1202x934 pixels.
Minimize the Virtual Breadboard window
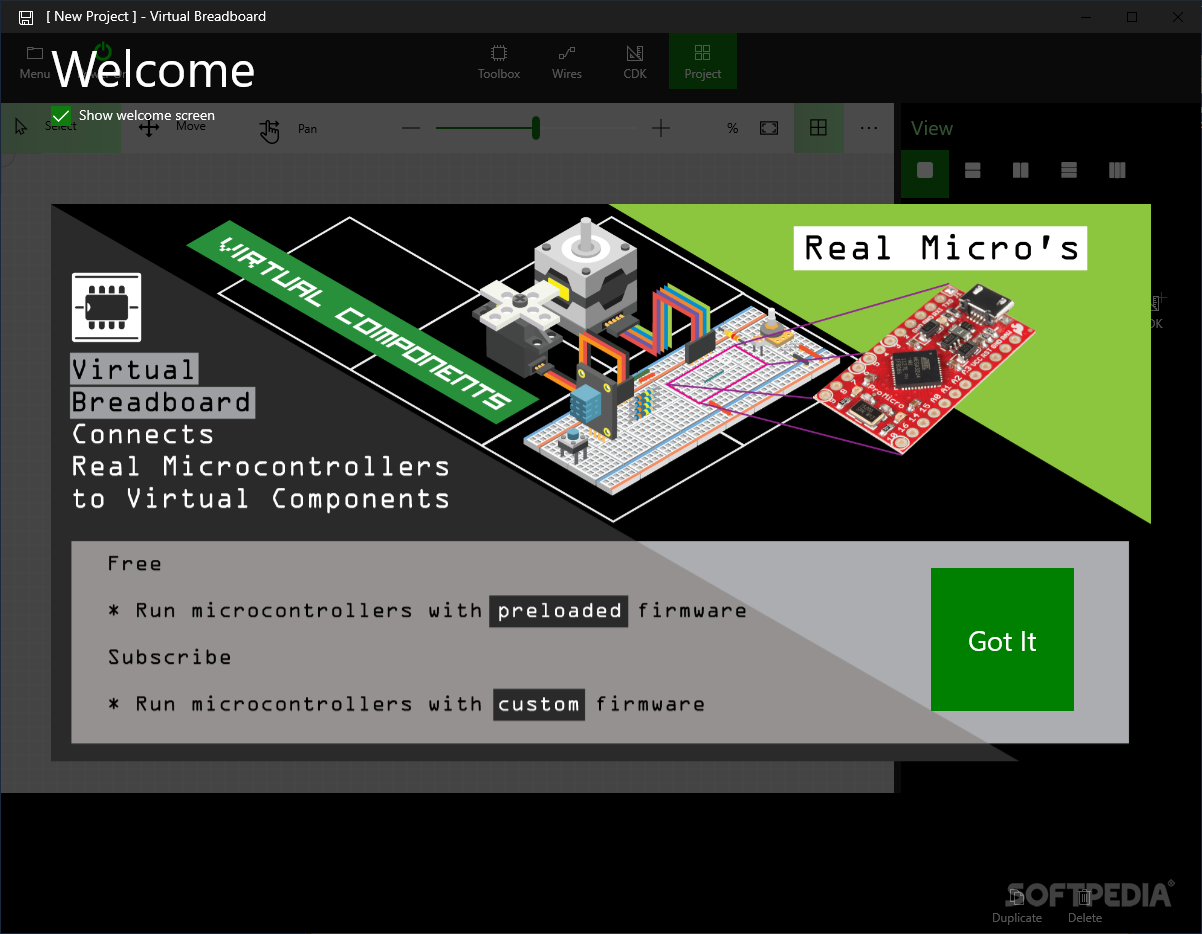tap(1087, 17)
